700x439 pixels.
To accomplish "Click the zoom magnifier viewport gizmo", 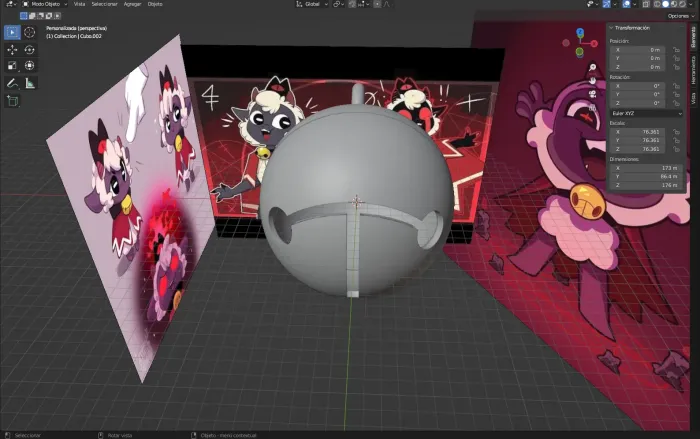I will tap(592, 67).
